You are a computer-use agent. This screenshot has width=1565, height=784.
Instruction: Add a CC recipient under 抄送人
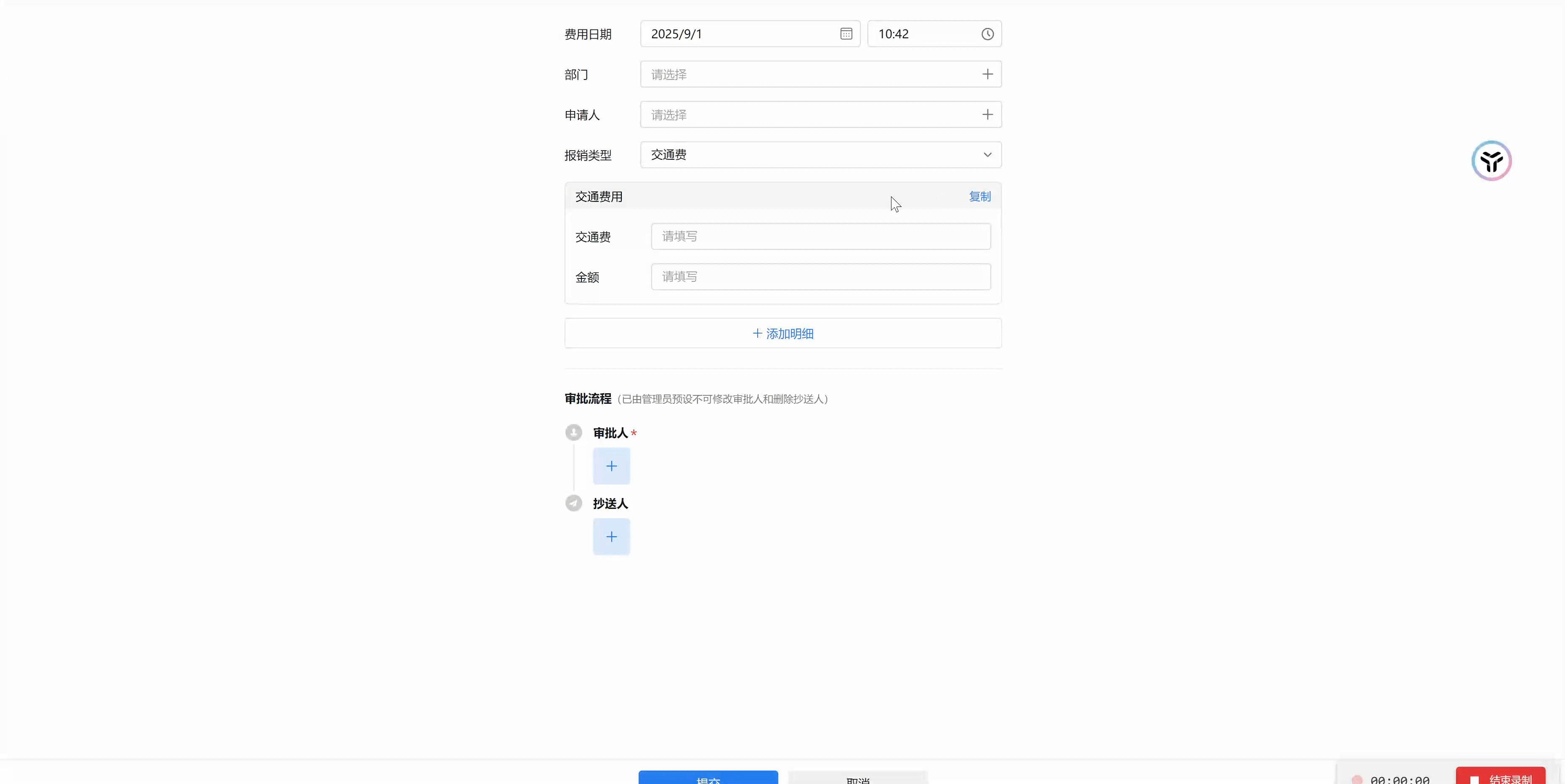(x=611, y=536)
